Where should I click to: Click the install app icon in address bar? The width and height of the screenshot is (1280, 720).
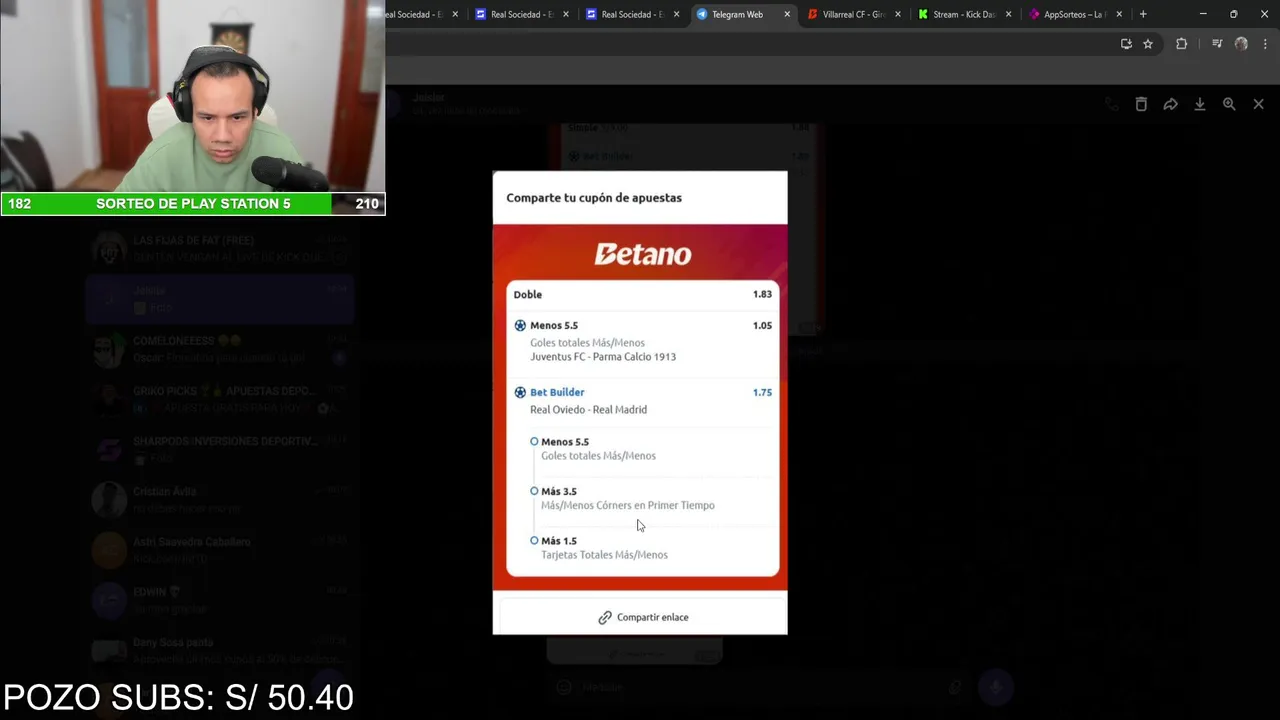1126,44
